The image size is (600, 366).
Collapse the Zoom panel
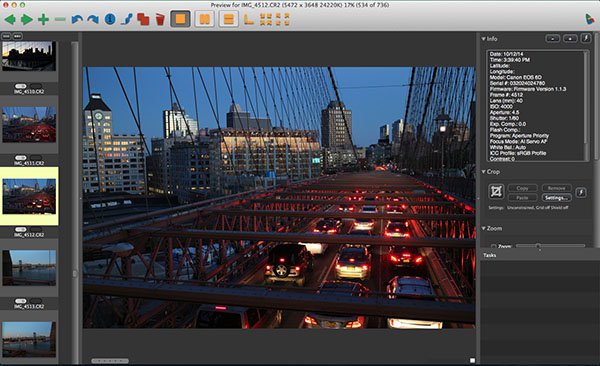tap(484, 228)
